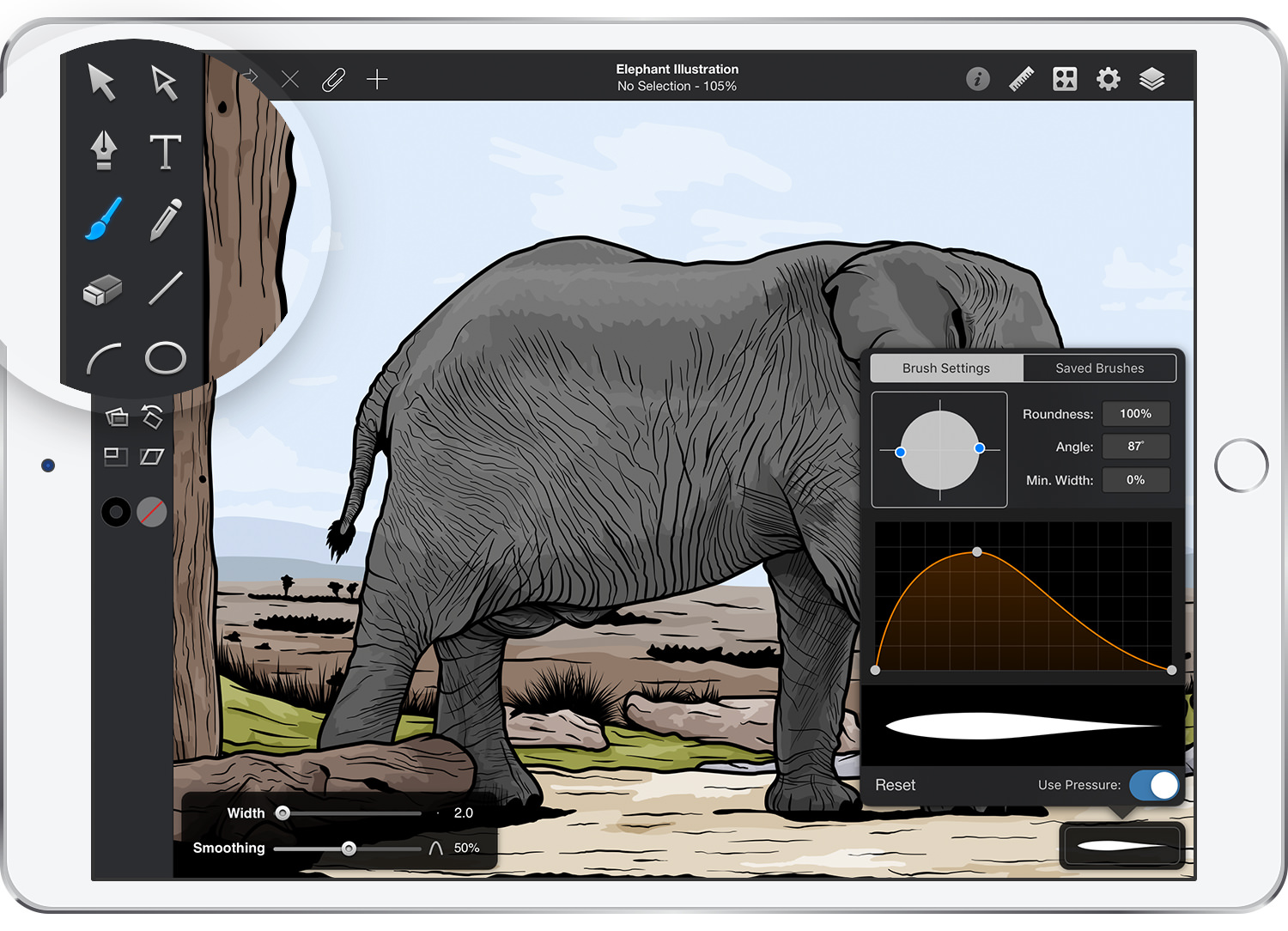The image size is (1288, 931).
Task: Select the blue Brush tool
Action: click(103, 219)
